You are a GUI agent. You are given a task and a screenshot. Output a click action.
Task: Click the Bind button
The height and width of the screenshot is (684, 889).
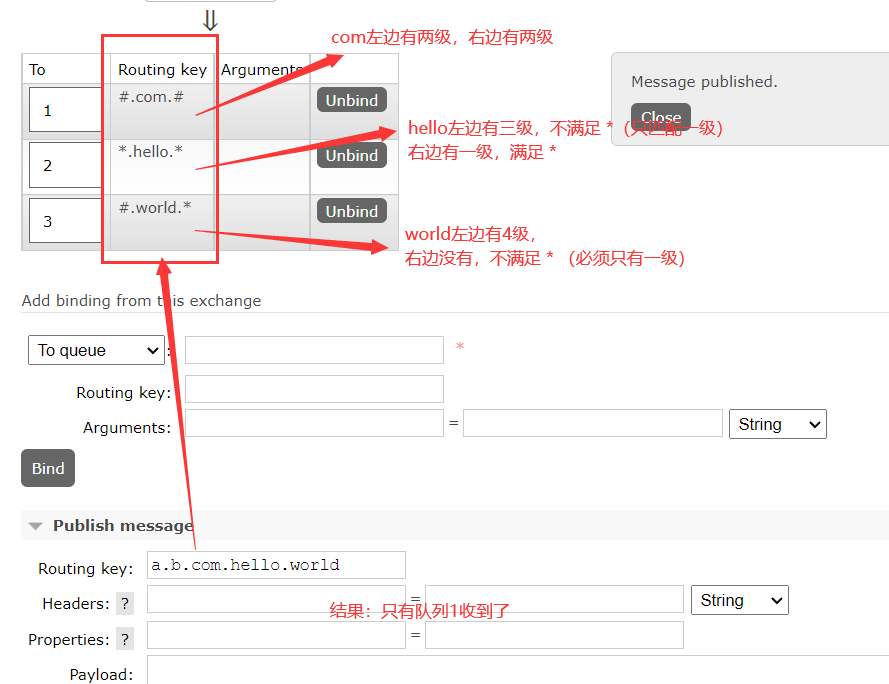point(48,468)
